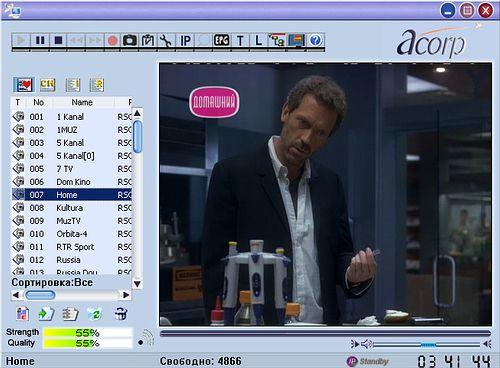Image resolution: width=500 pixels, height=368 pixels.
Task: Click the channel list scroll down arrow
Action: pos(137,284)
